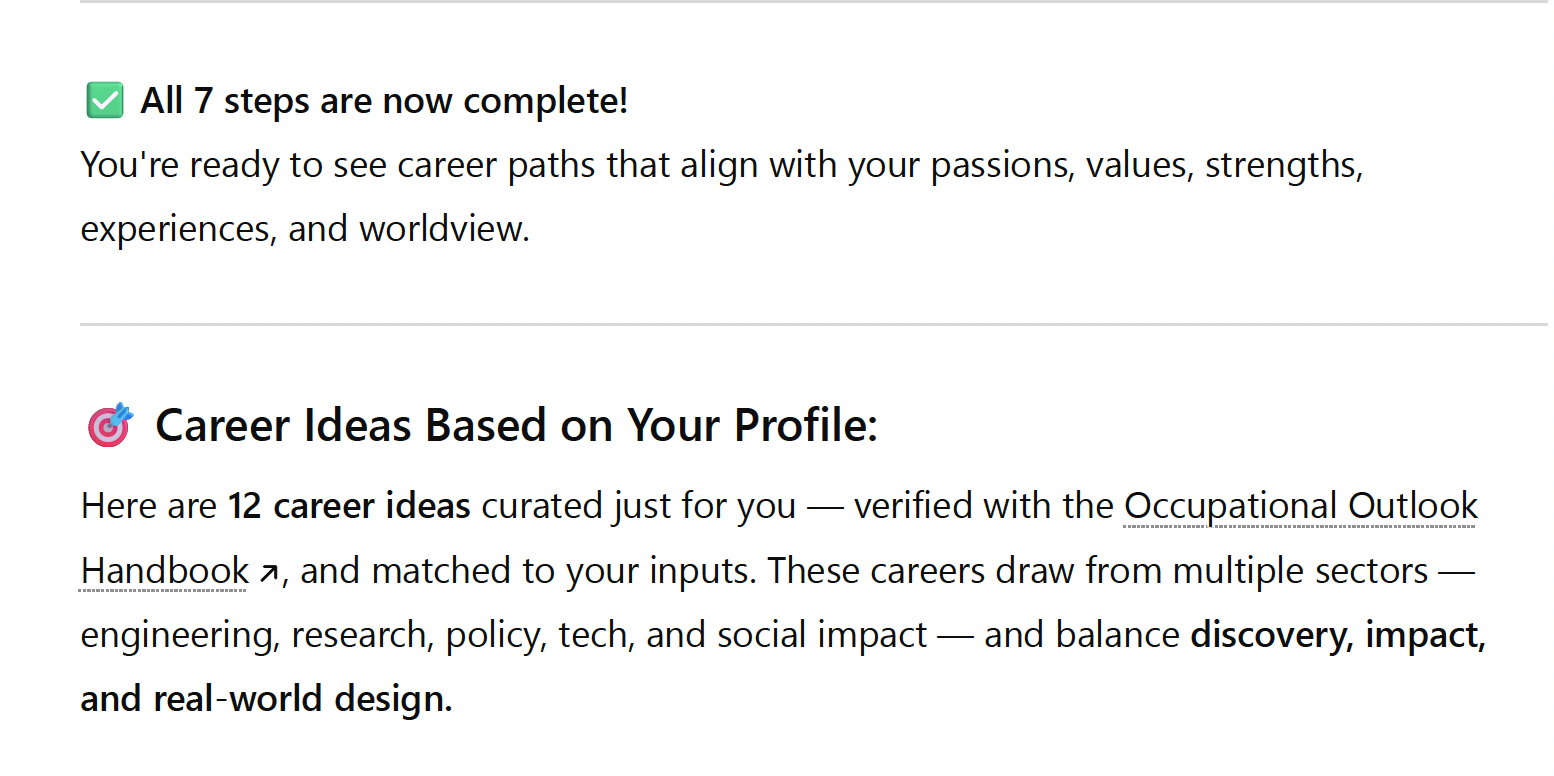Click the green checkmark emoji icon
This screenshot has width=1554, height=776.
coord(105,101)
